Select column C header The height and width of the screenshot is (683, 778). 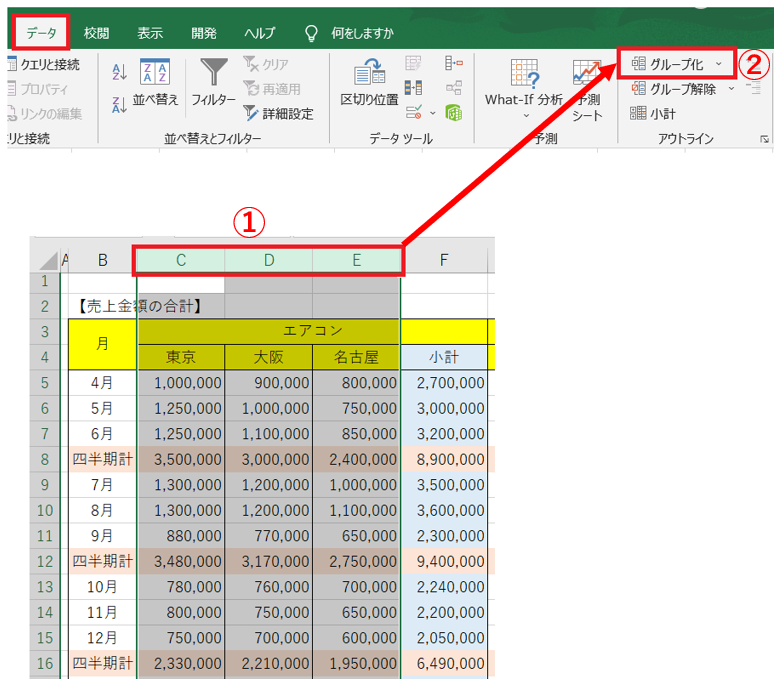coord(181,260)
